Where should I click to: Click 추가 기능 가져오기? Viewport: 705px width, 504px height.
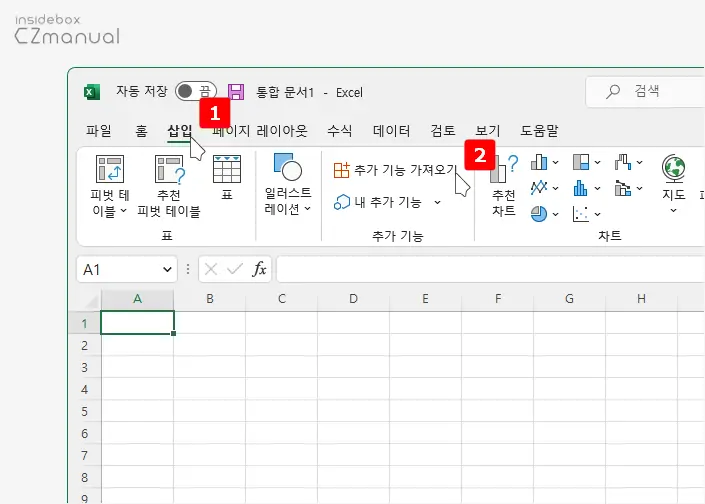pyautogui.click(x=396, y=170)
